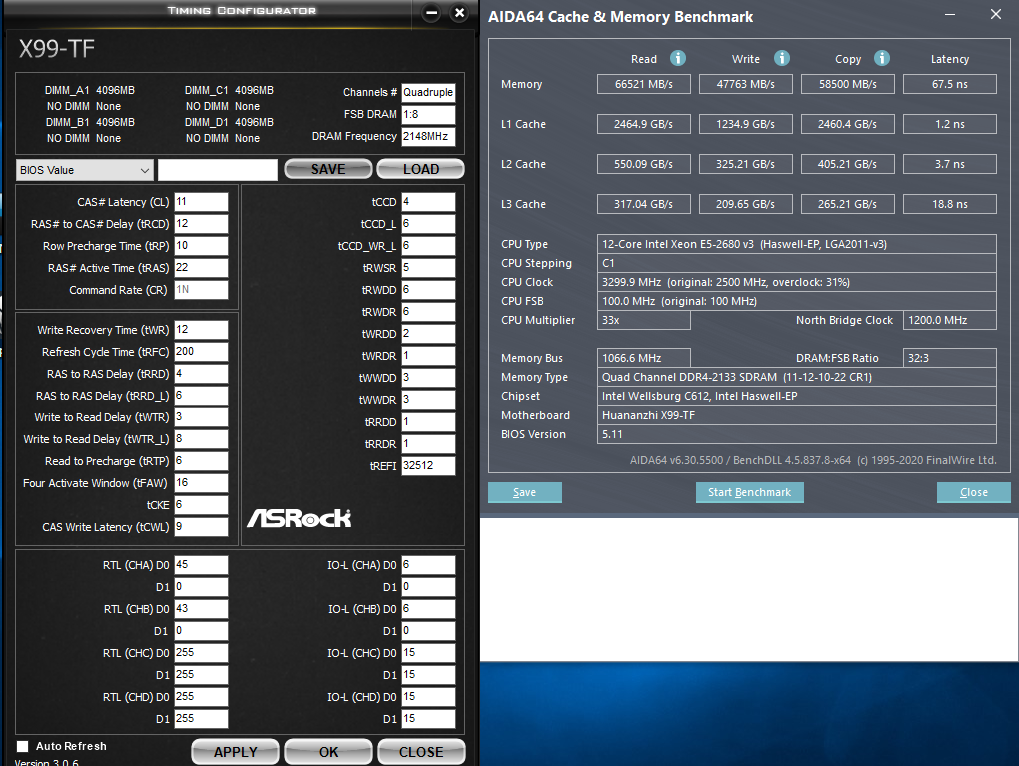
Task: Click the FSB DRAM ratio field
Action: point(428,114)
